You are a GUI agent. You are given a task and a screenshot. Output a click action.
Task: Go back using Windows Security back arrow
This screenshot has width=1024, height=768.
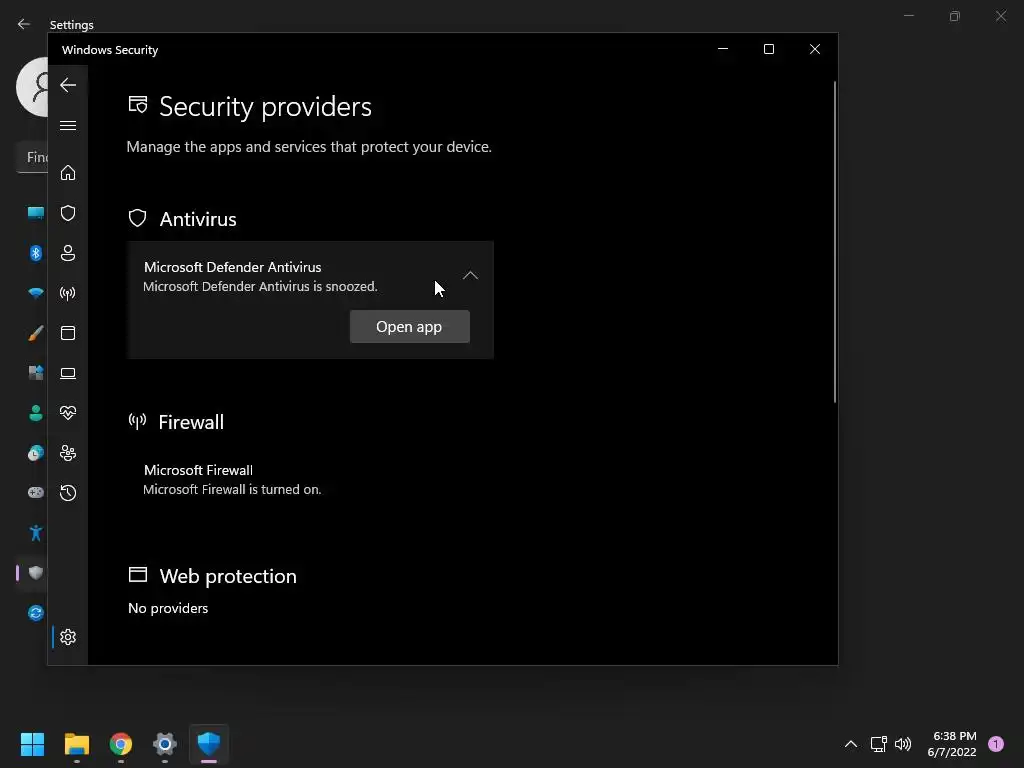click(x=68, y=85)
